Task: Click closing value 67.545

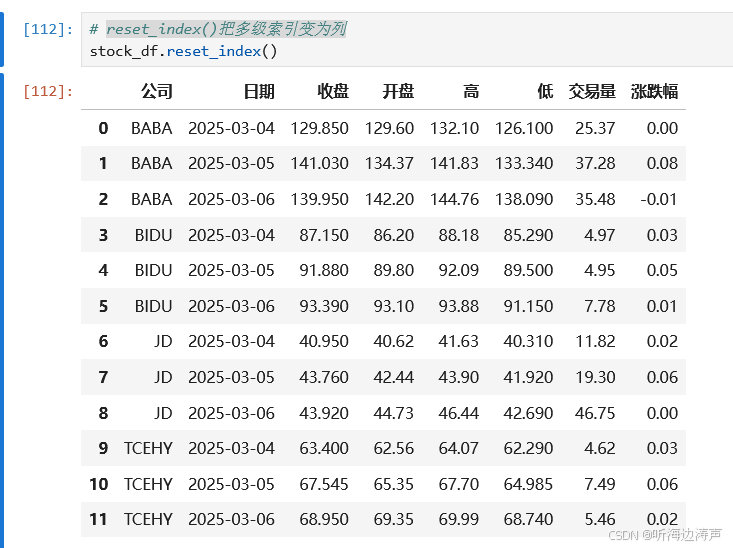Action: coord(324,484)
